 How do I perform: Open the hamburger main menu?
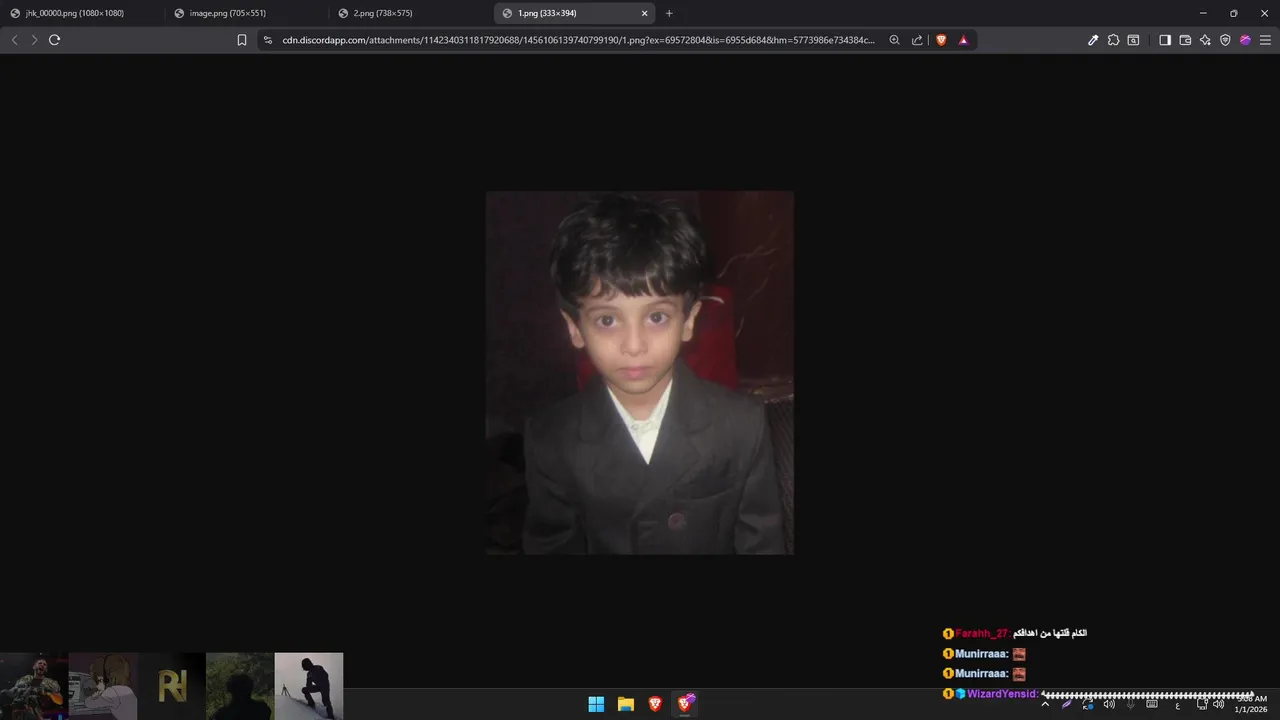point(1265,40)
